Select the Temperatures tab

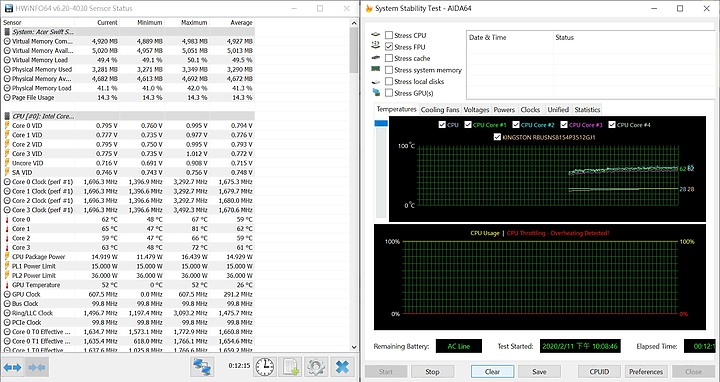pyautogui.click(x=396, y=109)
